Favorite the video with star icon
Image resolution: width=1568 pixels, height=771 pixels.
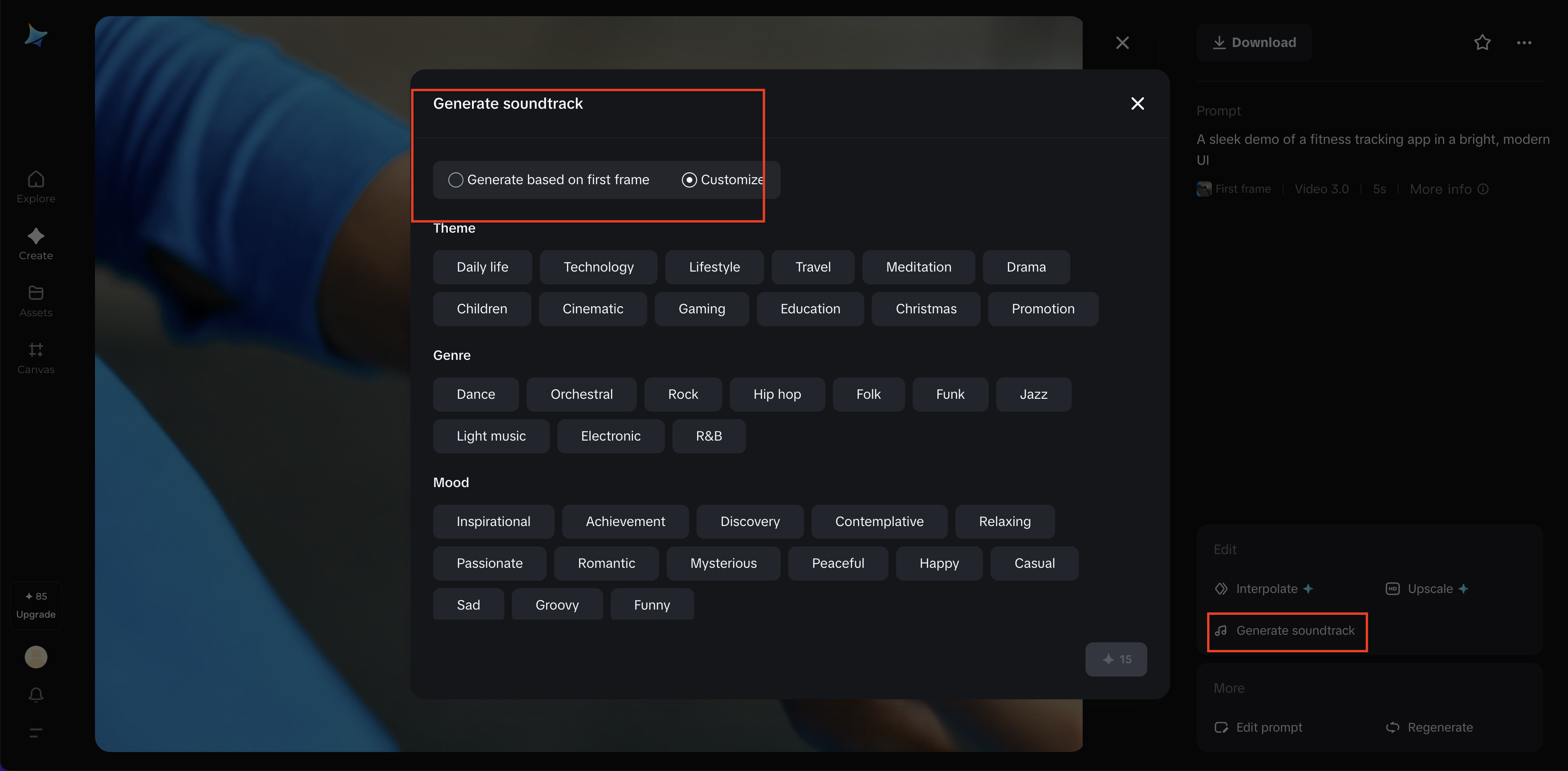point(1482,43)
